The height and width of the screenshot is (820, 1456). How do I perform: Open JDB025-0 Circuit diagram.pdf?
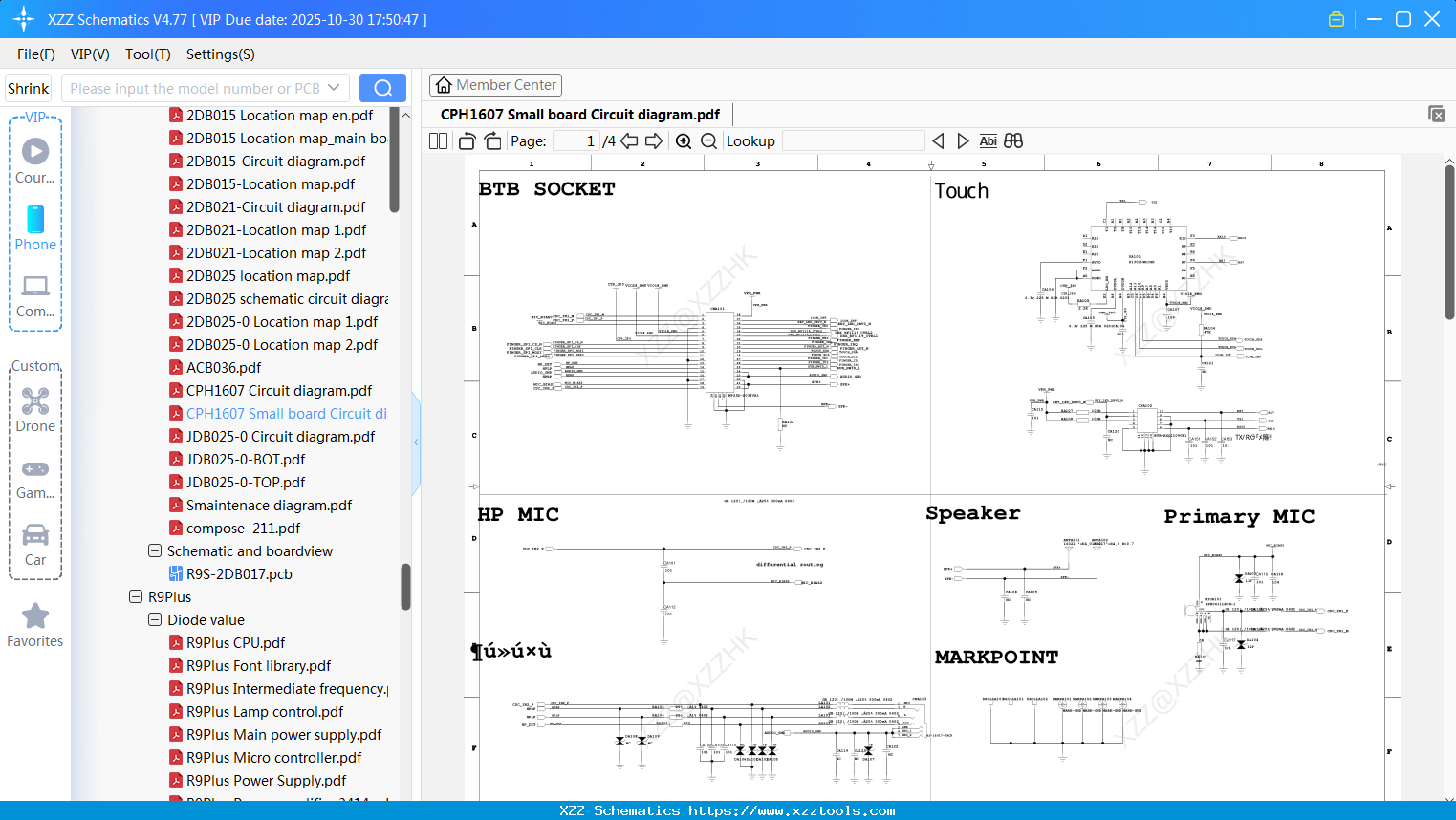280,437
